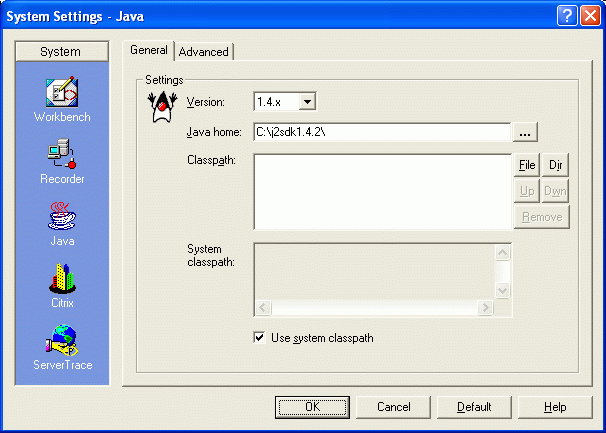Click System classpath scroll left arrow

point(263,308)
